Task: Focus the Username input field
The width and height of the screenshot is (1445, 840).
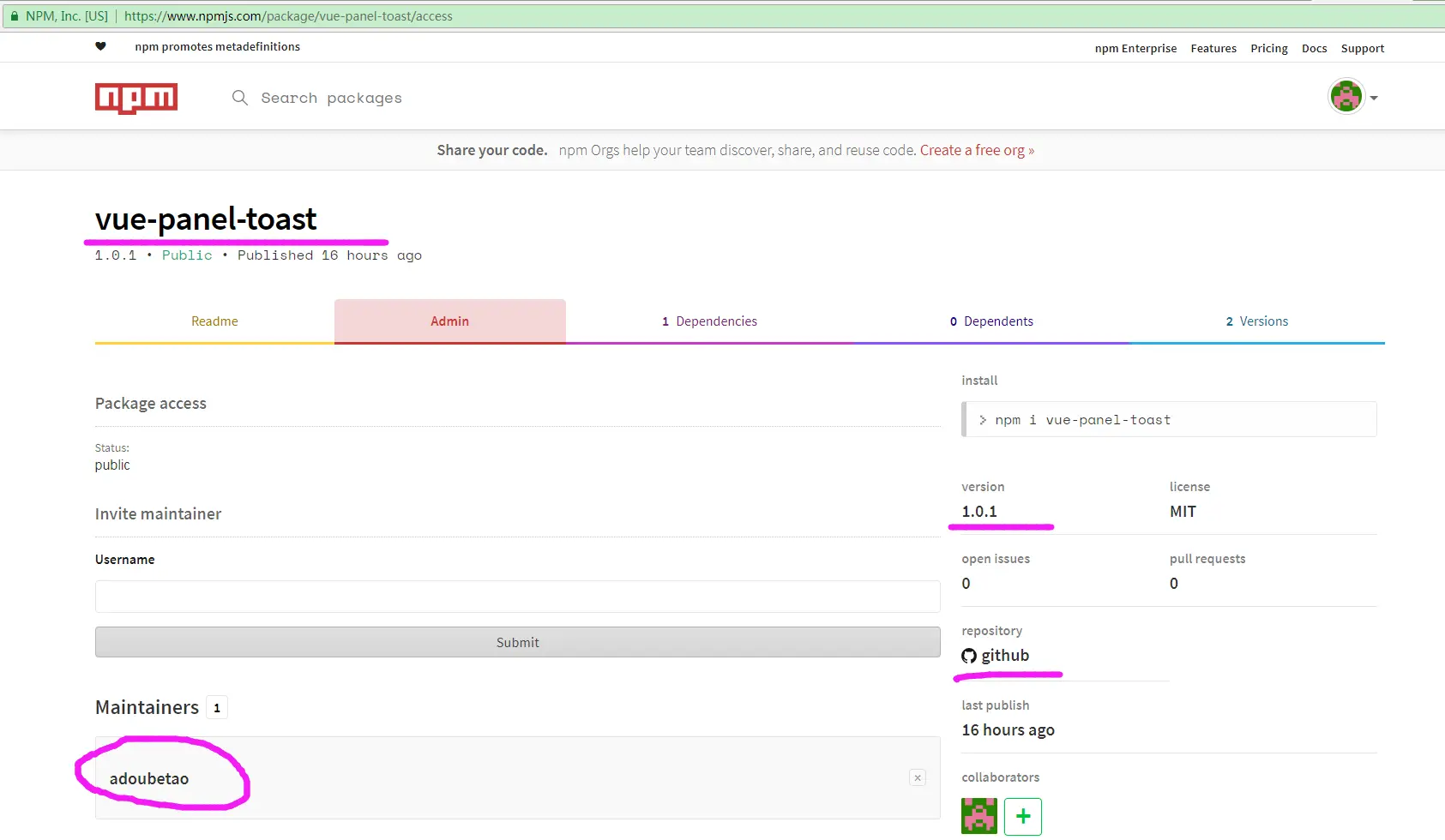Action: click(x=518, y=597)
